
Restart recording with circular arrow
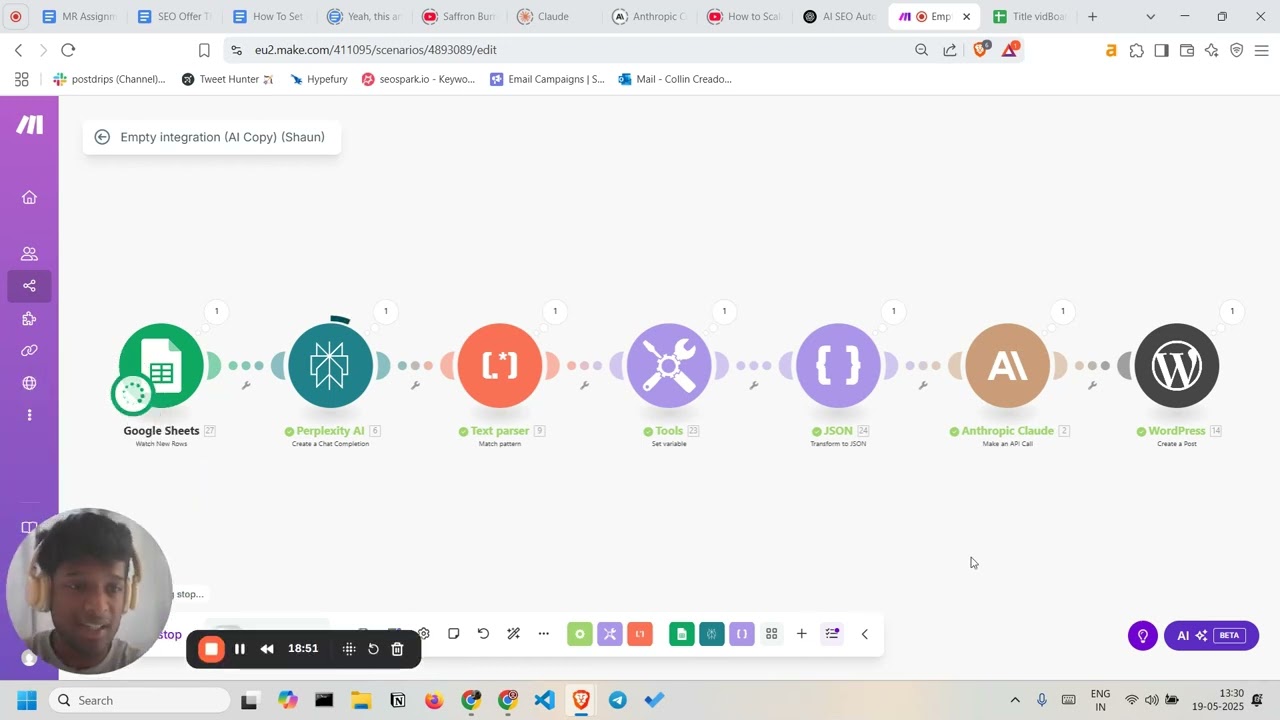373,649
